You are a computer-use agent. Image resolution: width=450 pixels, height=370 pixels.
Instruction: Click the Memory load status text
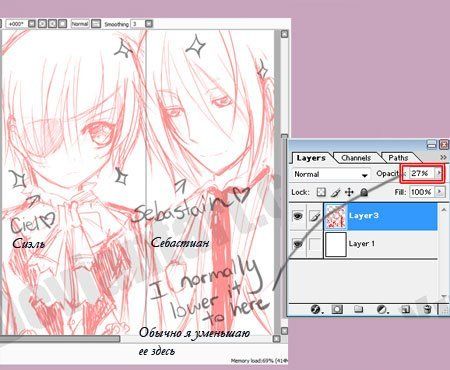coord(259,361)
